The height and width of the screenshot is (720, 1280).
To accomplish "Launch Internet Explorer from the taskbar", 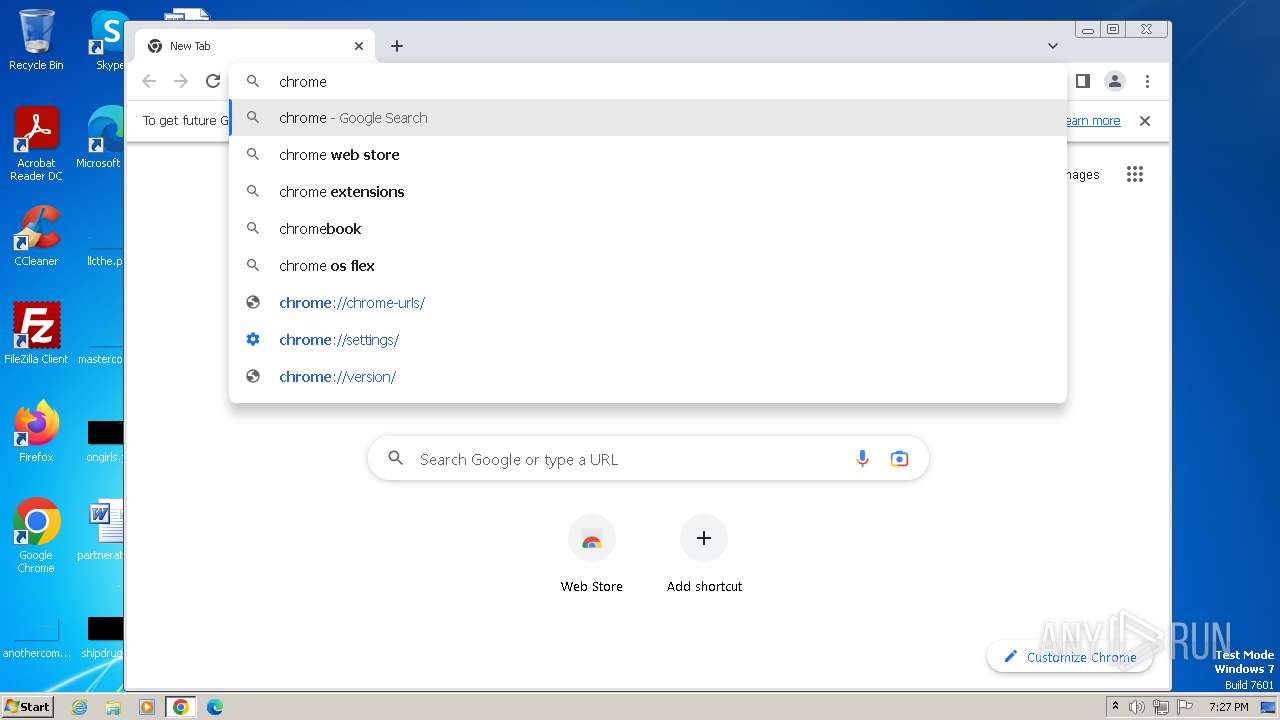I will (x=80, y=707).
